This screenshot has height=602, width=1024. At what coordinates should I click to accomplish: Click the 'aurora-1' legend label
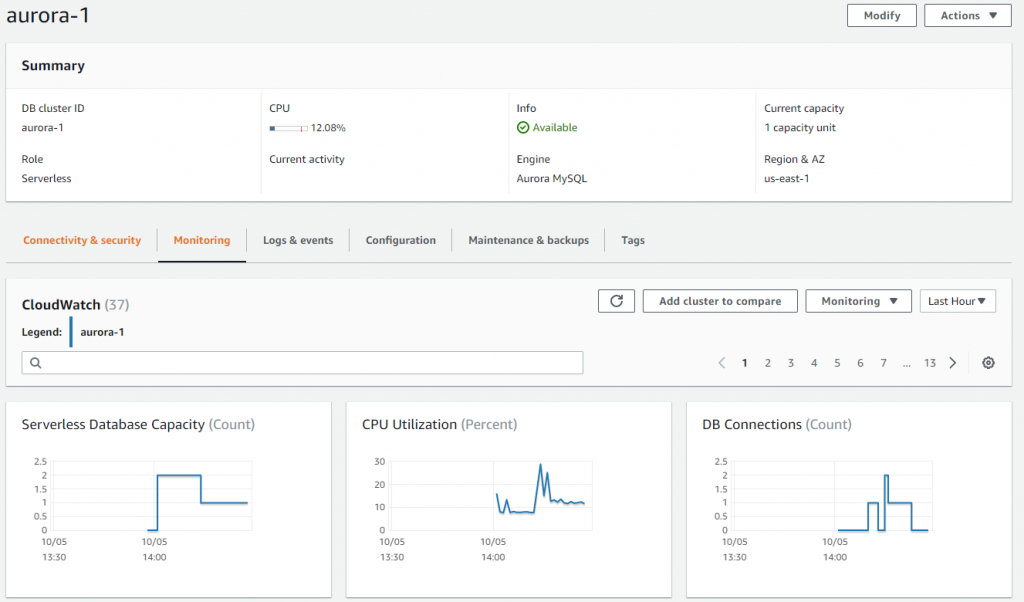102,332
